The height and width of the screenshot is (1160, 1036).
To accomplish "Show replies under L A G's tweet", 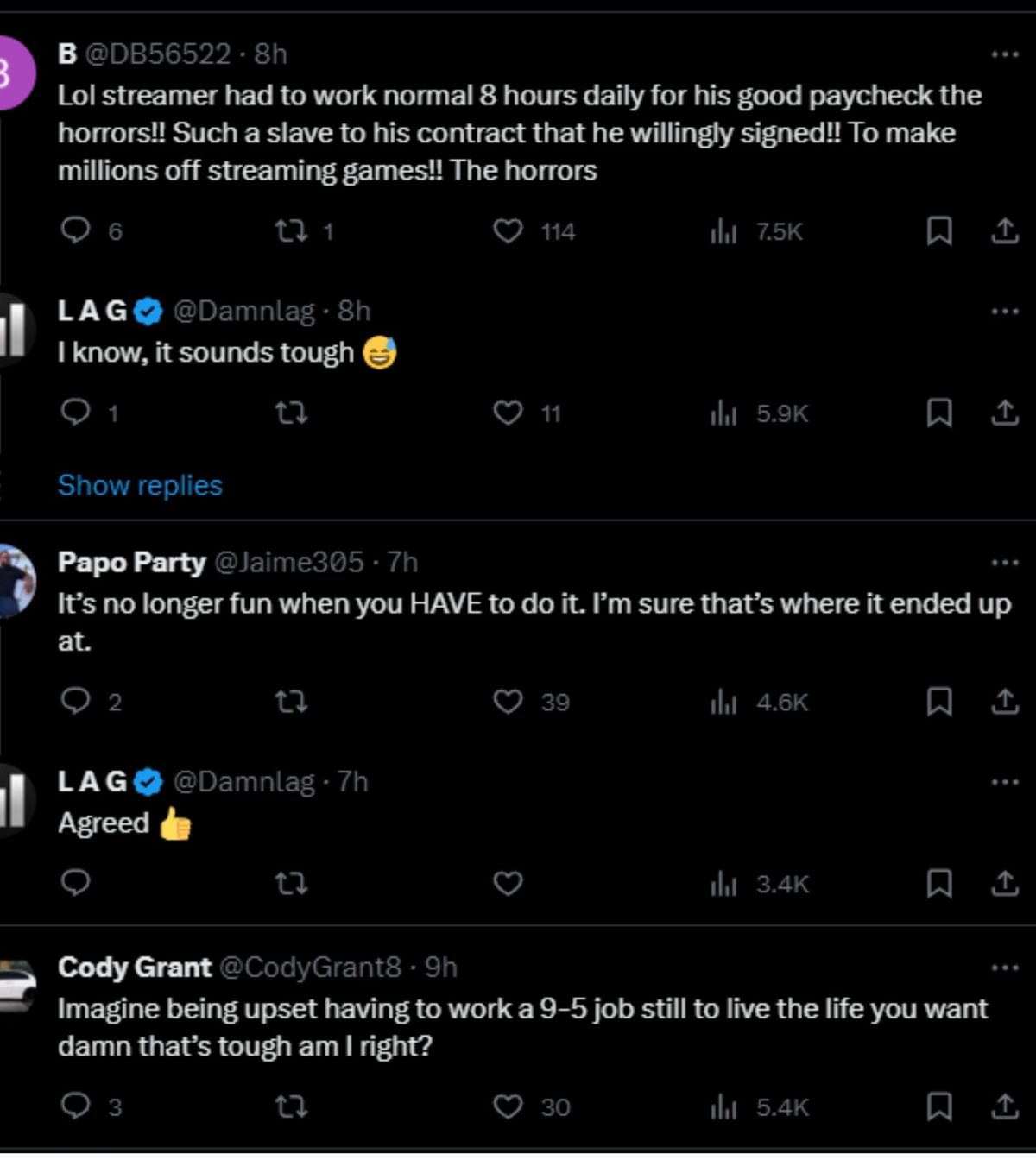I will pos(139,485).
